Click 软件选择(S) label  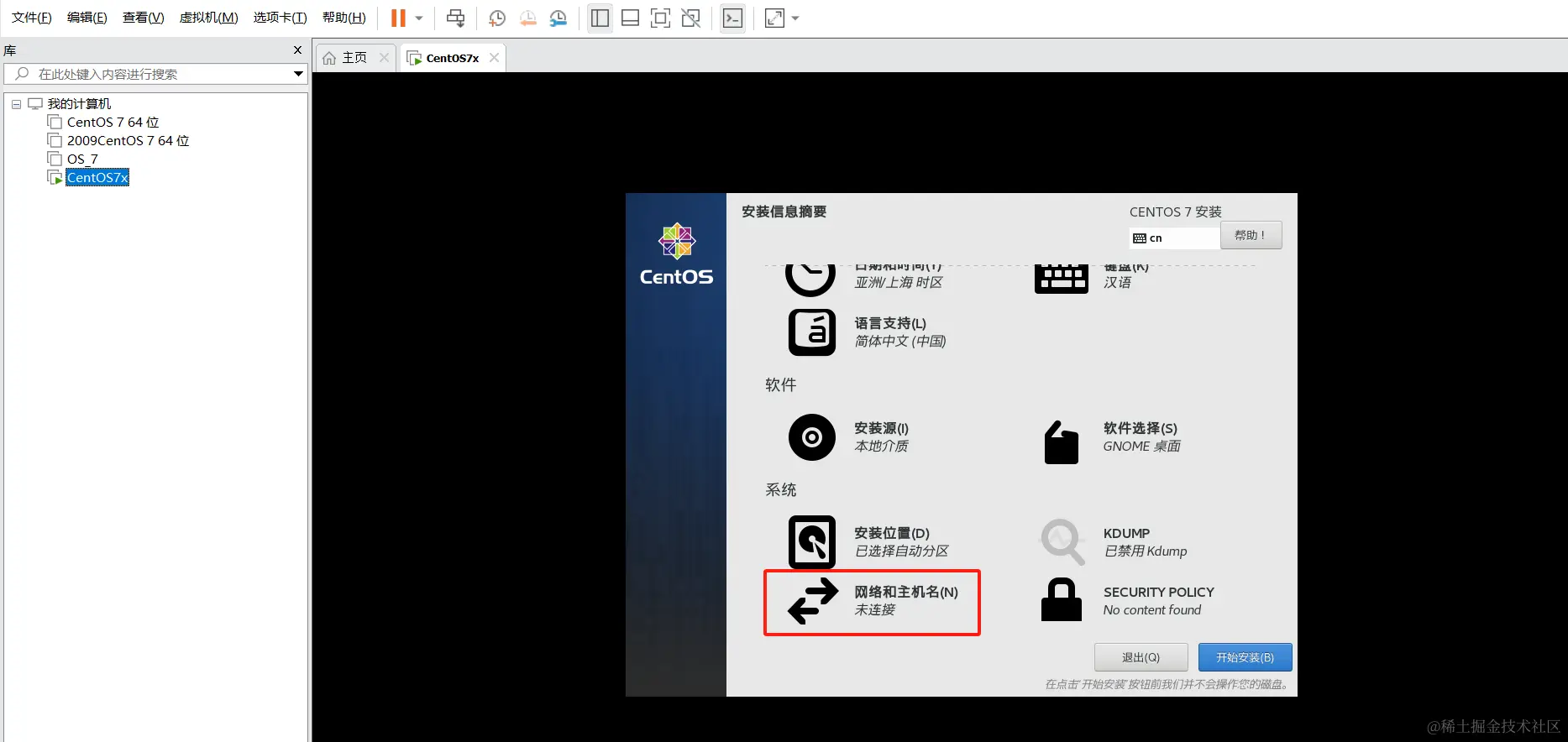click(x=1141, y=428)
